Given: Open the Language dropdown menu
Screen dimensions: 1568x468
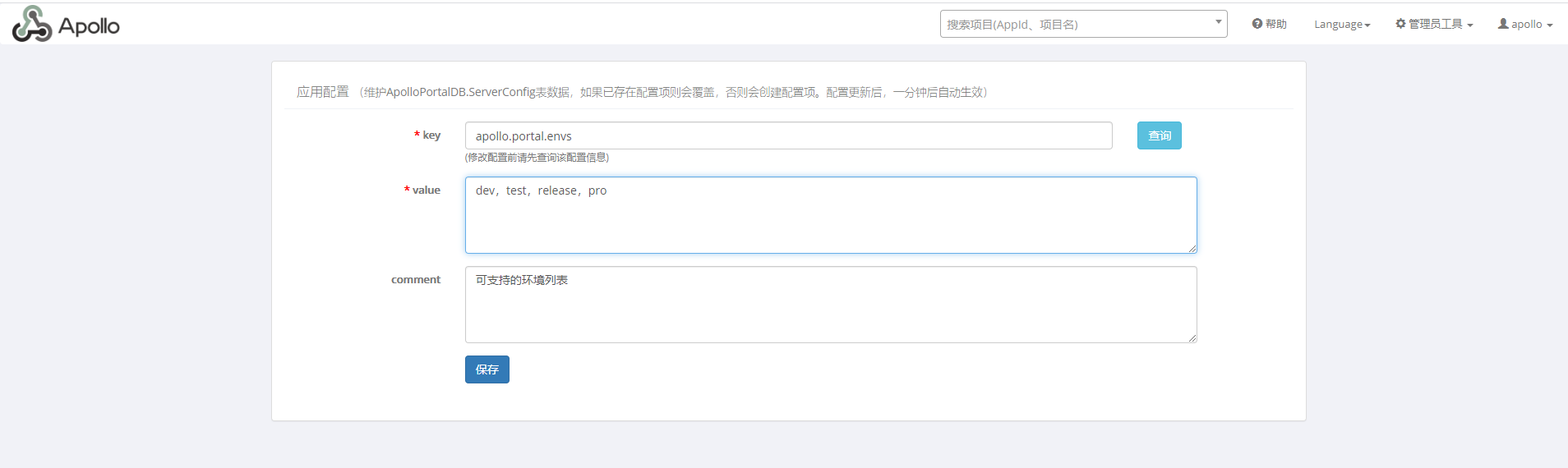Looking at the screenshot, I should coord(1341,25).
